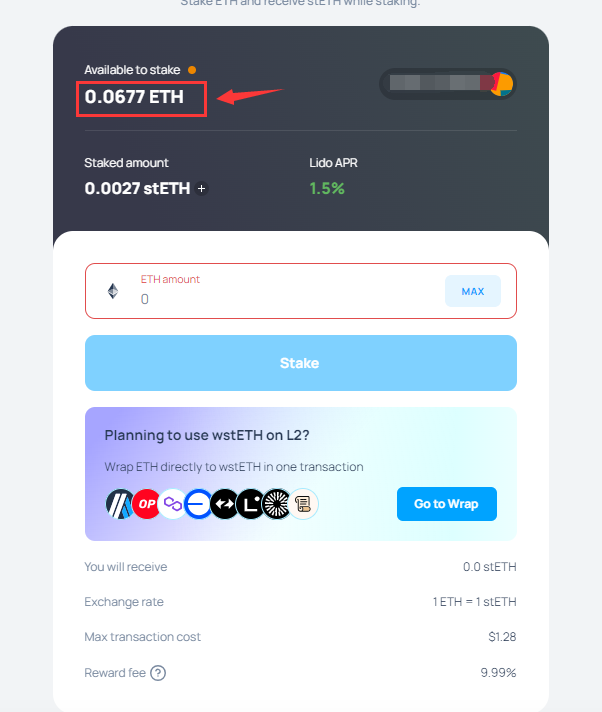Click the Go to Wrap button

(447, 504)
